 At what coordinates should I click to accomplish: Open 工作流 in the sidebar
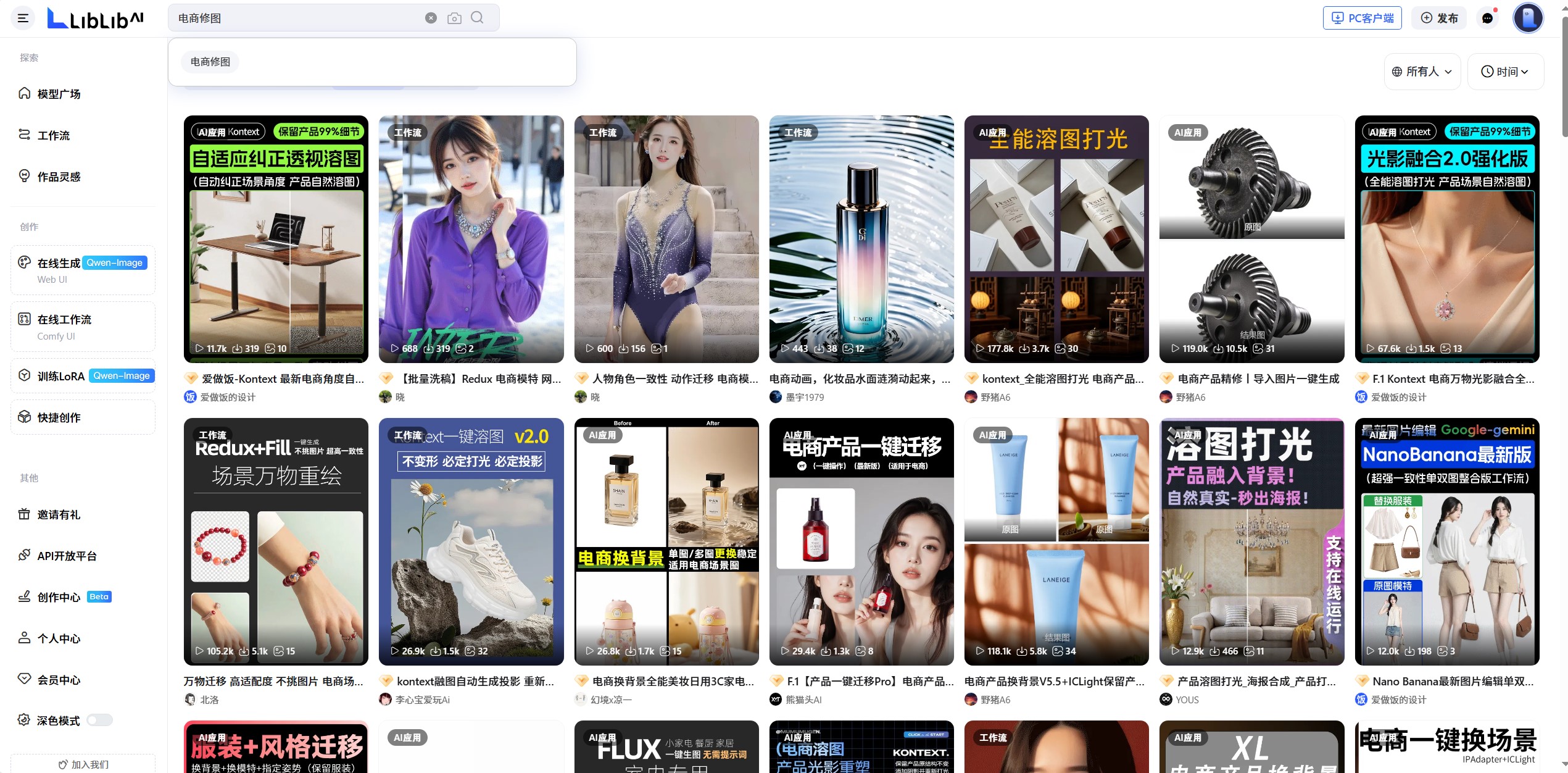[x=53, y=135]
